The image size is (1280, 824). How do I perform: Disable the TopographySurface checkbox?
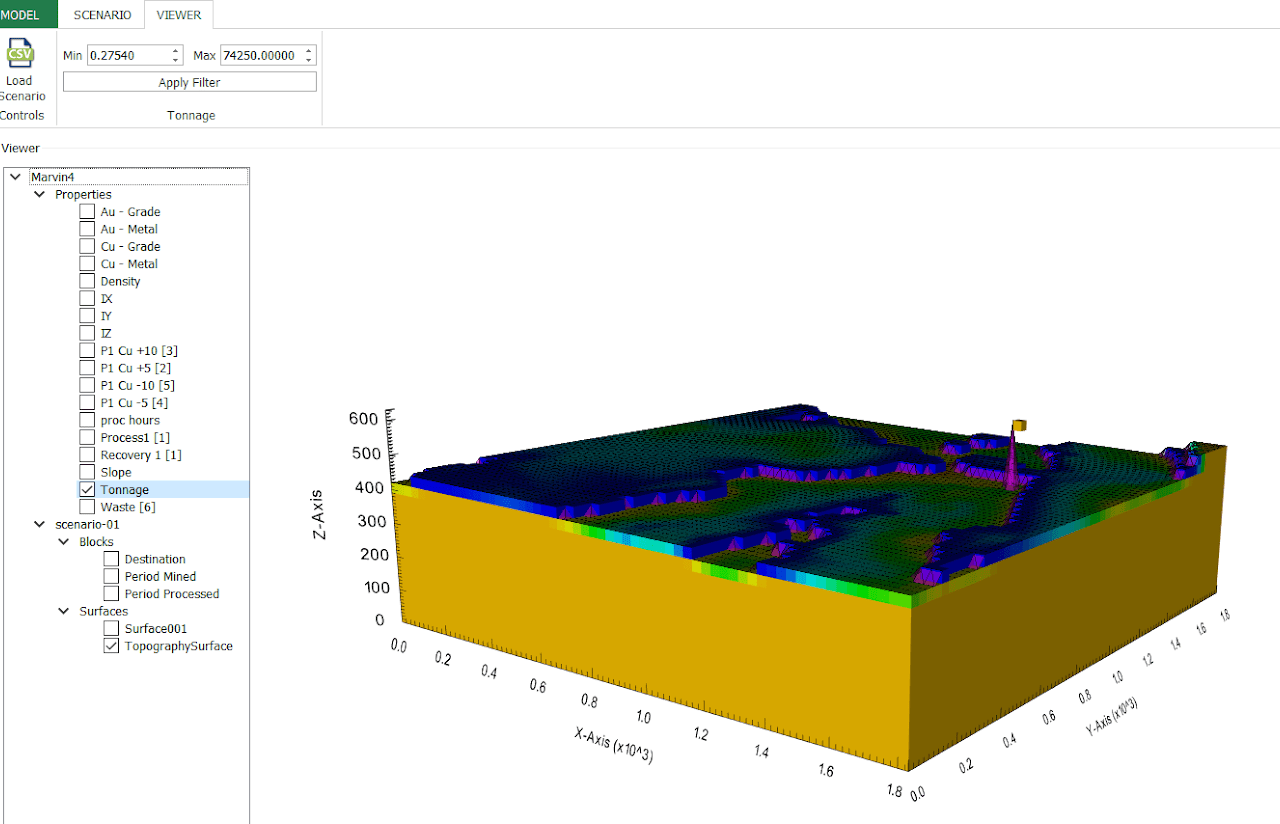tap(111, 646)
